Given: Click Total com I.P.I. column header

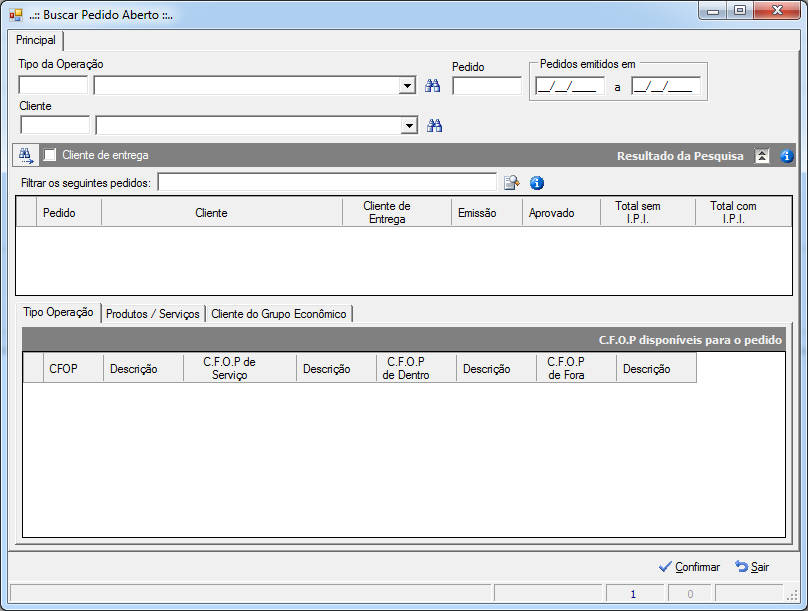Looking at the screenshot, I should coord(744,212).
